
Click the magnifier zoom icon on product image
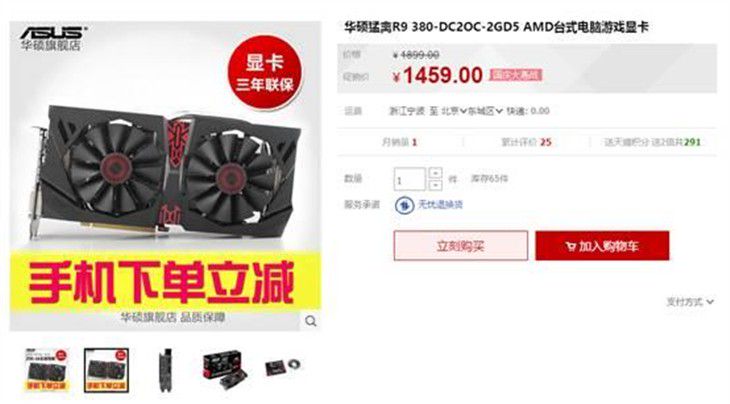coord(311,321)
